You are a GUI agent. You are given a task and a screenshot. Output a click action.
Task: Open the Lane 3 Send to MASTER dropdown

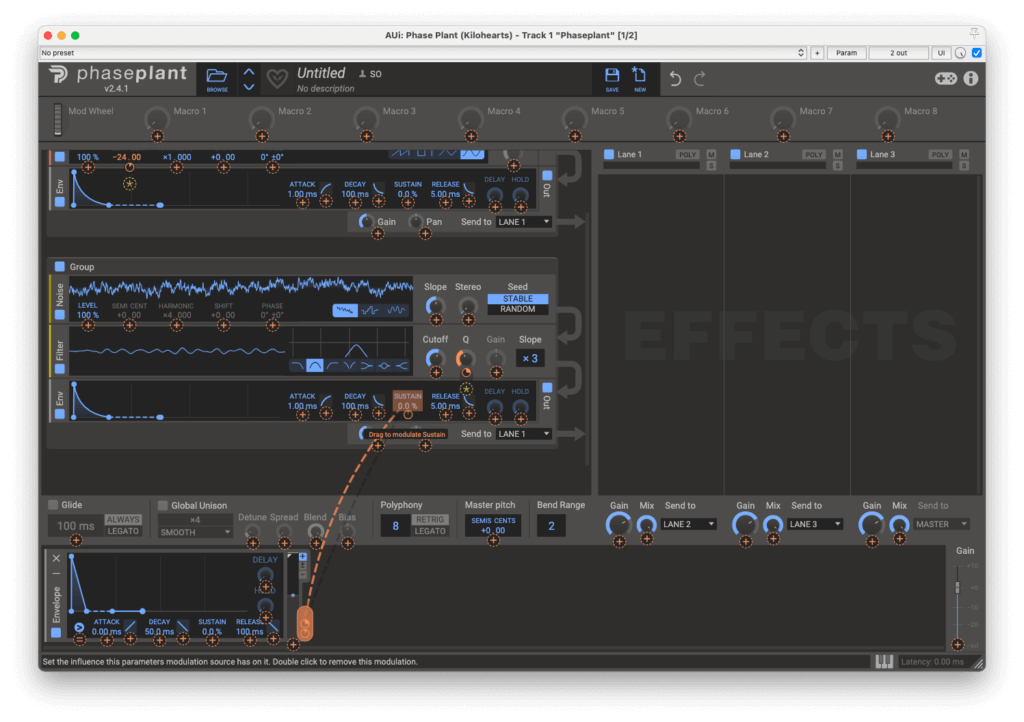pyautogui.click(x=942, y=524)
